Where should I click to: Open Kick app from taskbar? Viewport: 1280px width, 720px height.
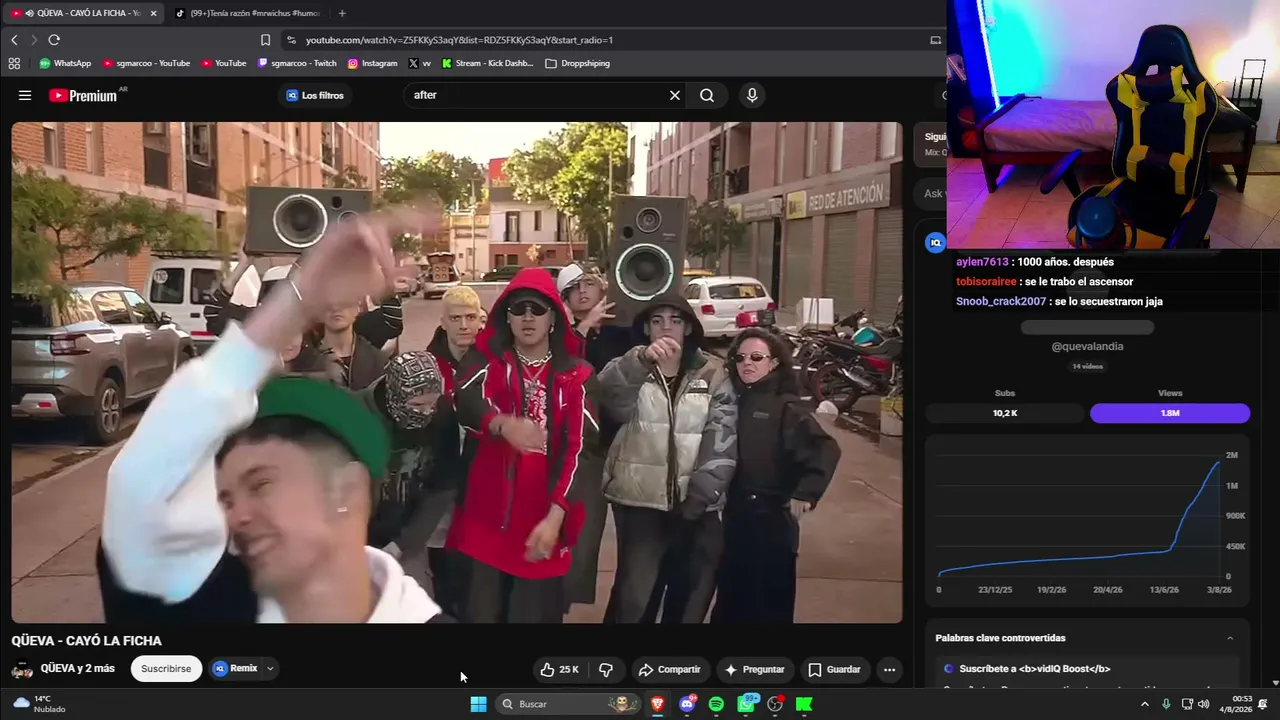click(x=804, y=704)
